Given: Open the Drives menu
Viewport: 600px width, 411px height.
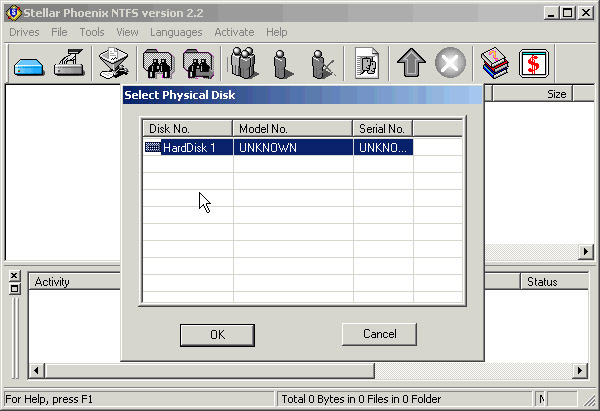Looking at the screenshot, I should coord(24,32).
